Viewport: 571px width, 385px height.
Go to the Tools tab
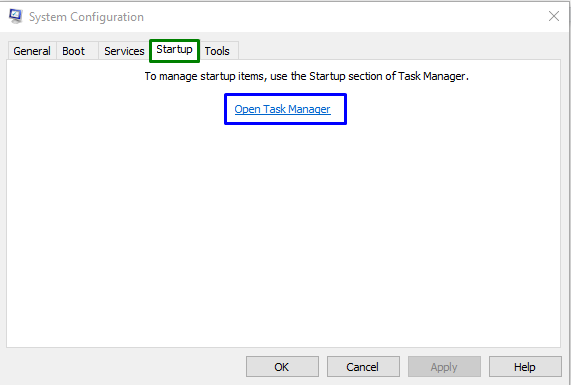[217, 51]
